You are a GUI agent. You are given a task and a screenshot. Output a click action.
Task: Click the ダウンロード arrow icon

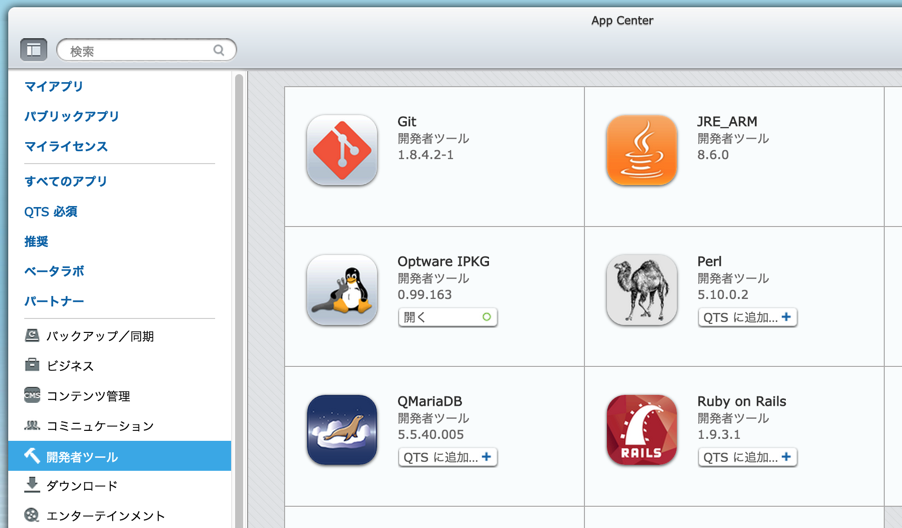coord(32,485)
